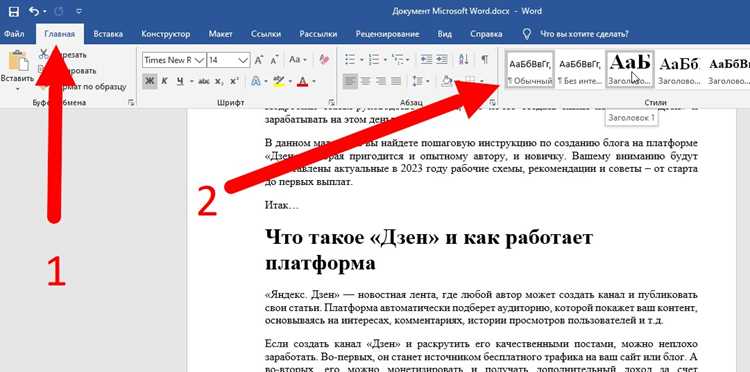The image size is (750, 372).
Task: Click the Center alignment icon
Action: pos(365,81)
